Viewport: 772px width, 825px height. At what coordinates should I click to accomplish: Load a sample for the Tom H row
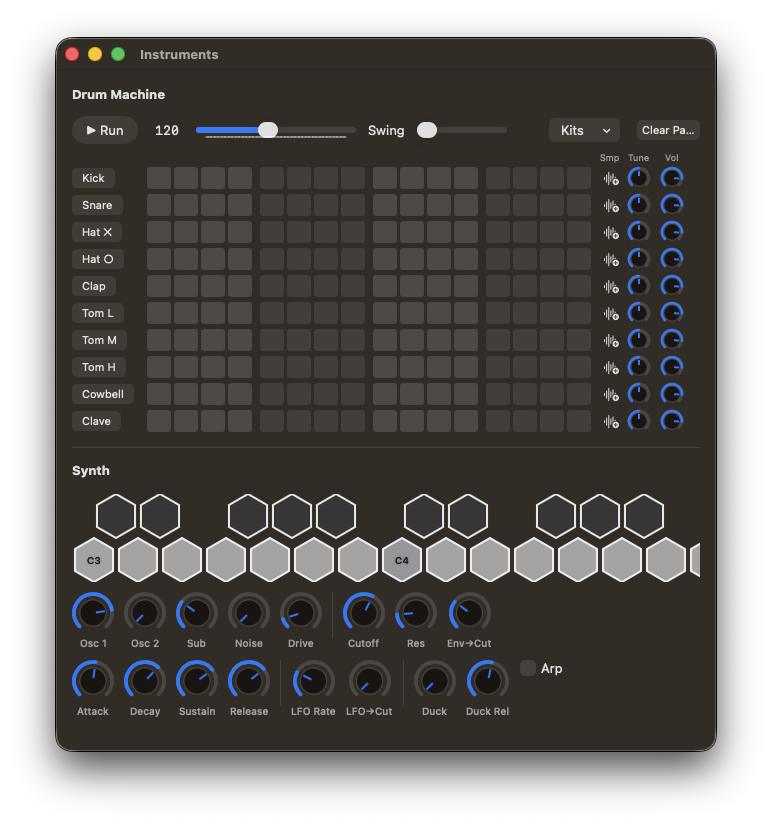[610, 368]
